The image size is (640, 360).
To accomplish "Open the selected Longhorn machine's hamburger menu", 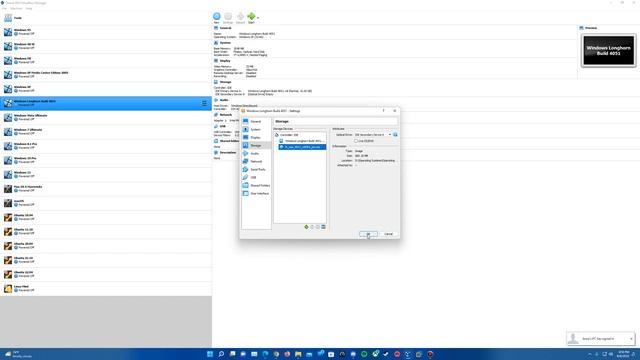I will pyautogui.click(x=204, y=103).
